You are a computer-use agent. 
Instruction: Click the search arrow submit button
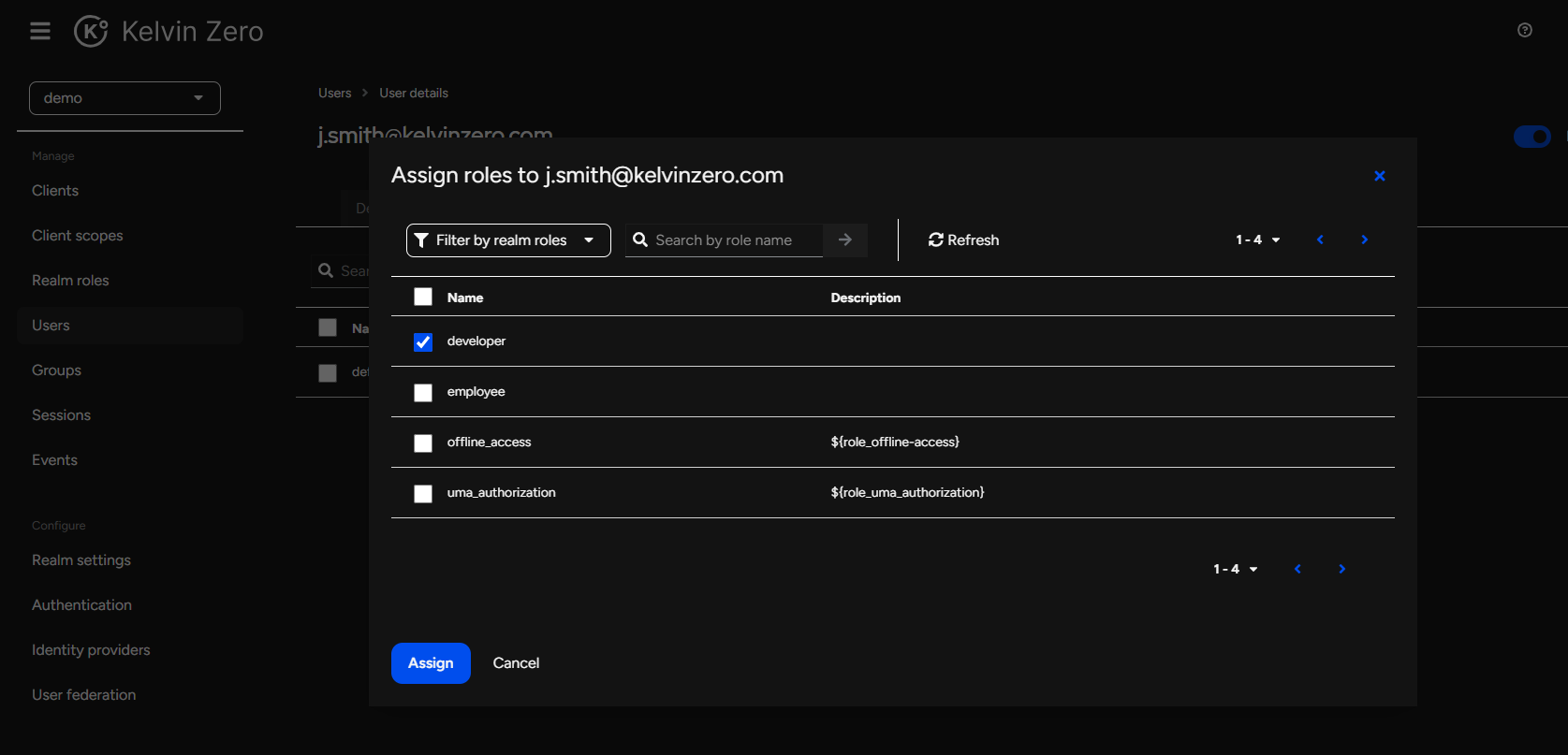(x=845, y=240)
